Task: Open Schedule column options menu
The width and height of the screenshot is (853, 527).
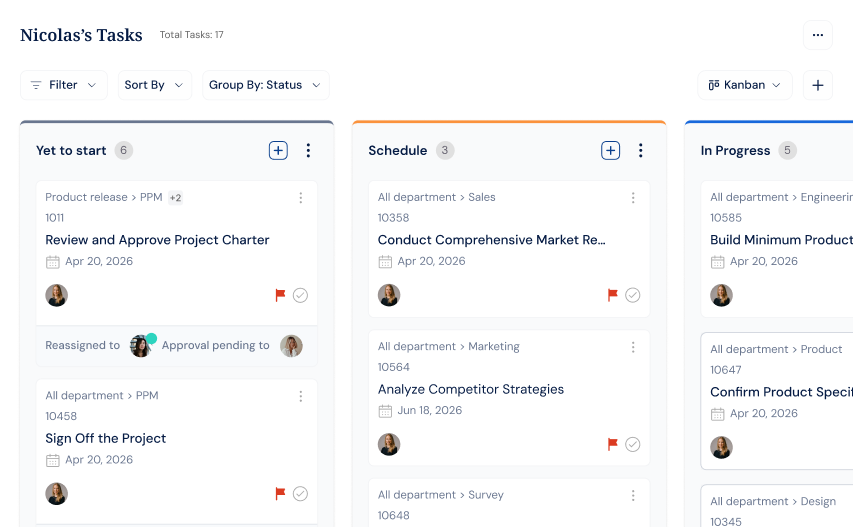Action: click(640, 151)
